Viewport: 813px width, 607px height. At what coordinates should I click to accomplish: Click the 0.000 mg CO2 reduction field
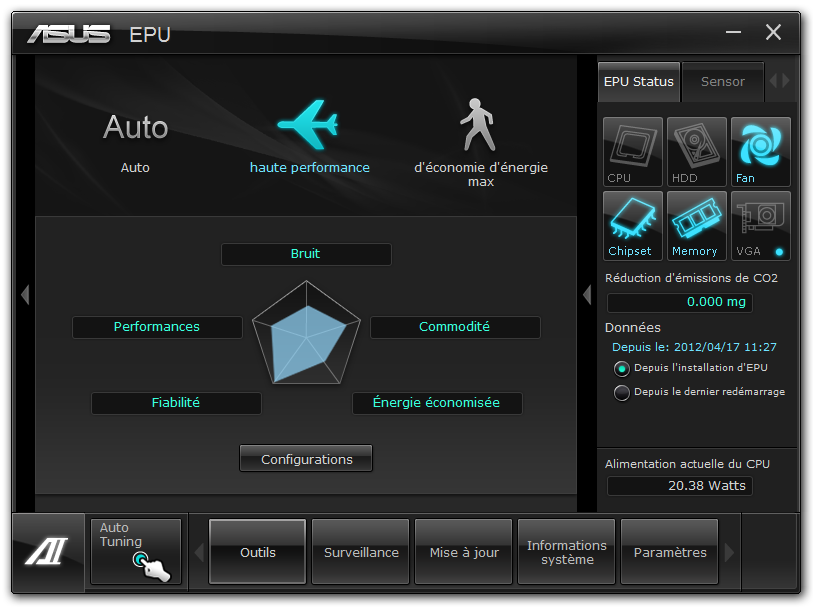(679, 302)
